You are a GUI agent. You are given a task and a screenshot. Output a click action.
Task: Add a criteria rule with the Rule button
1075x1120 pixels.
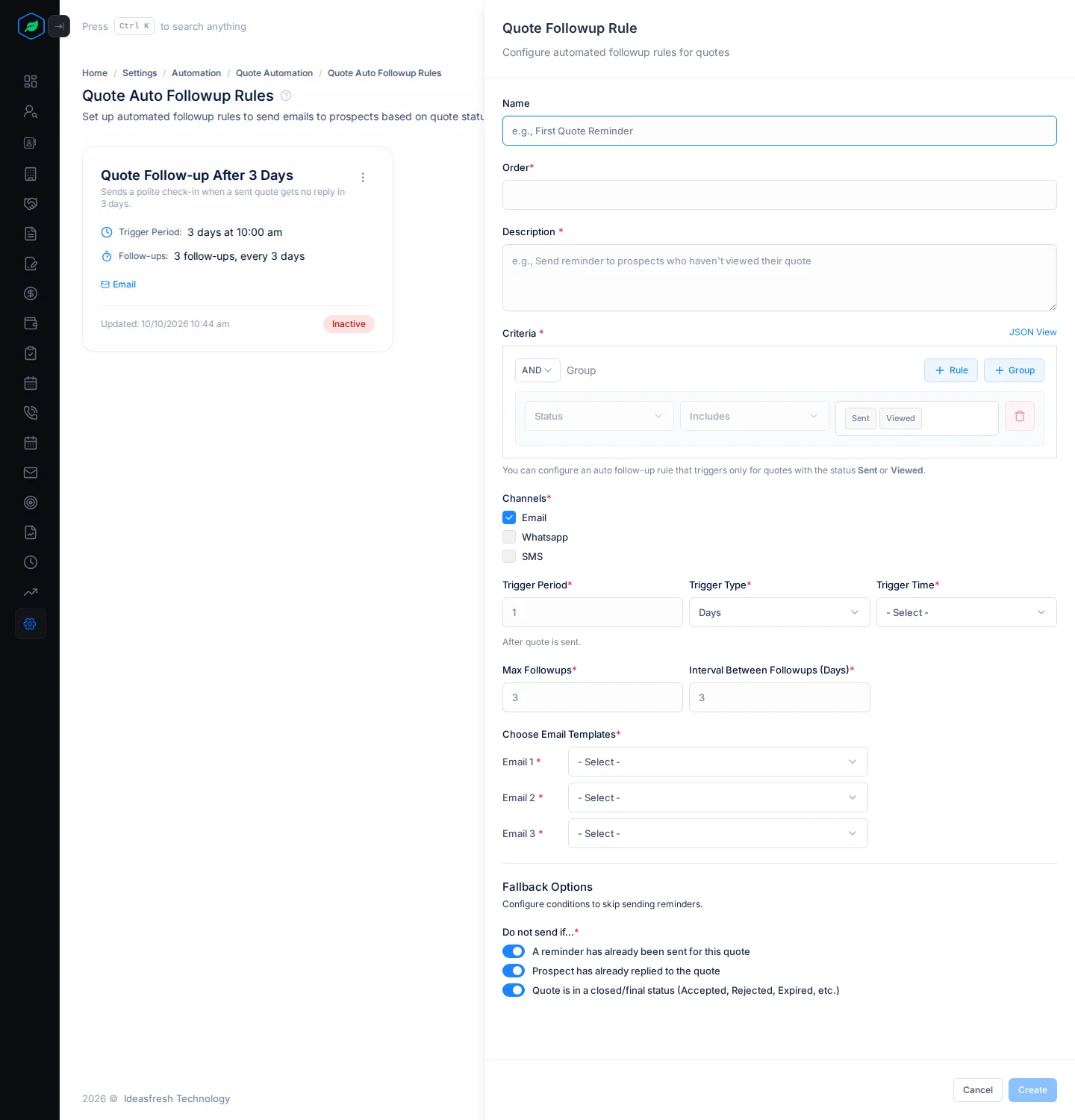coord(951,370)
